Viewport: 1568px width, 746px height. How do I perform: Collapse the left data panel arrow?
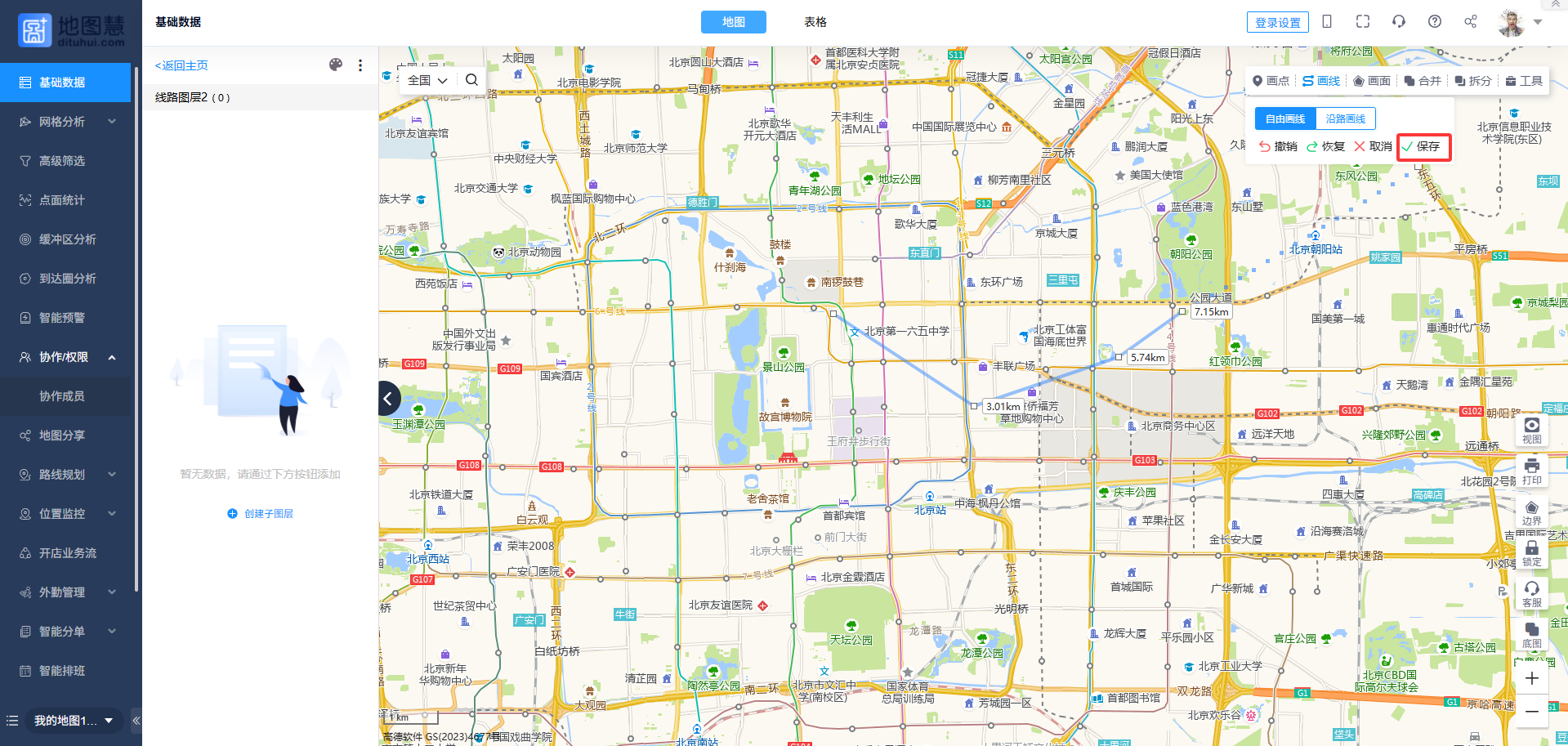(389, 399)
